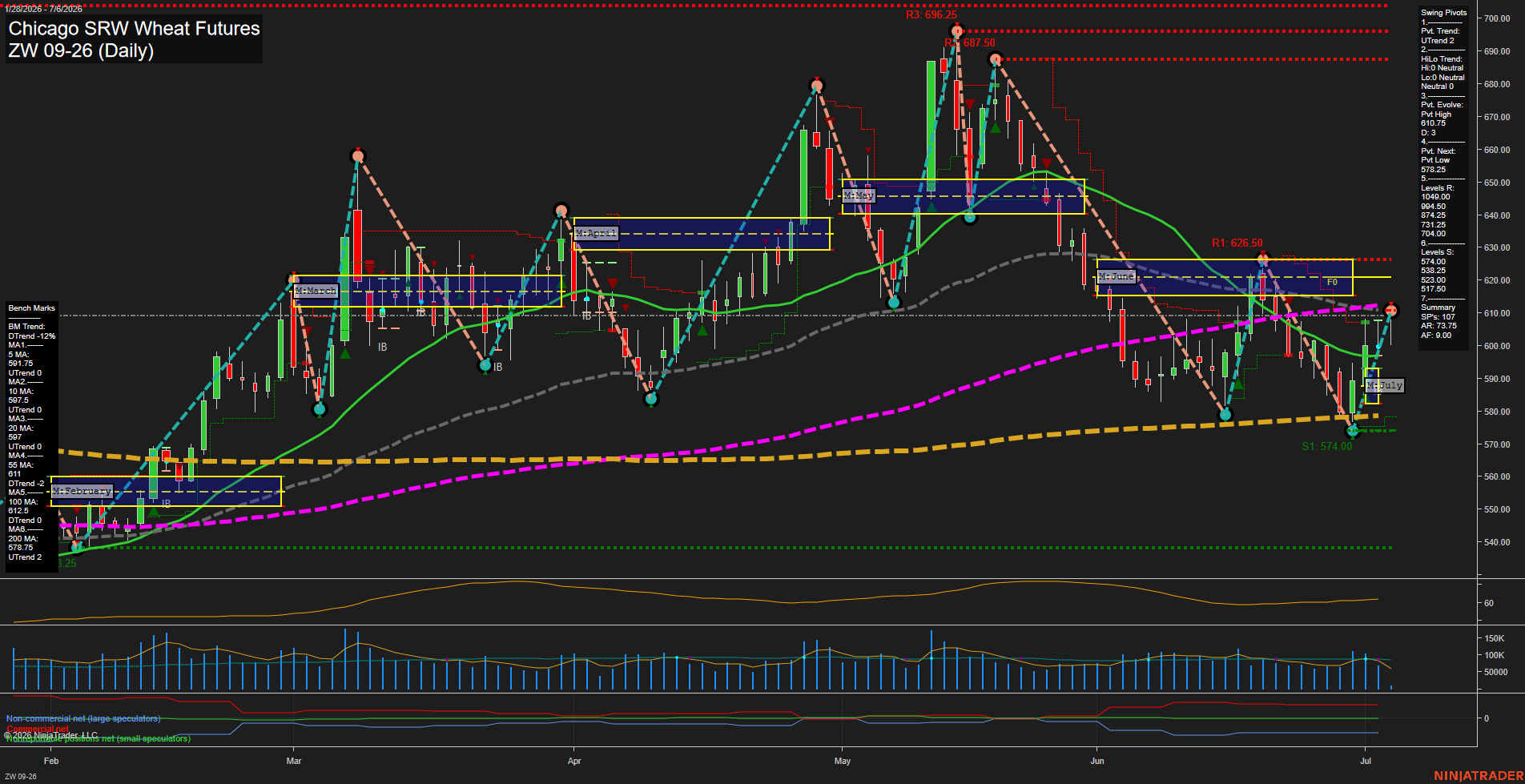The image size is (1525, 784).
Task: Click the DTrend -12% benchmark trend value
Action: [32, 336]
